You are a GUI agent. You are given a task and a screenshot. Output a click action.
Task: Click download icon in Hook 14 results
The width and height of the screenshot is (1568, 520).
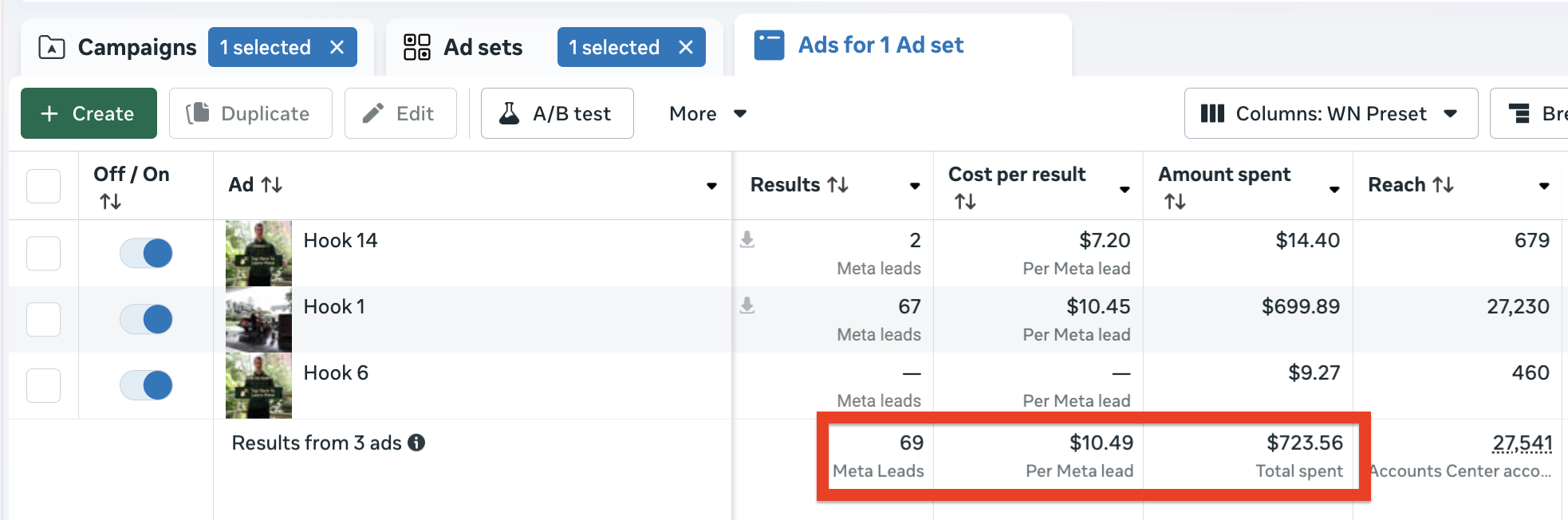pos(747,239)
